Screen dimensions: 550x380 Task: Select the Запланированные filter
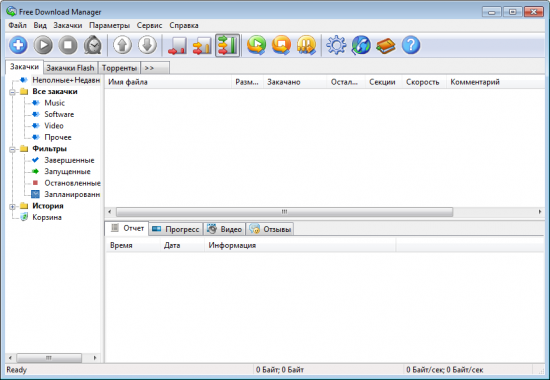coord(72,194)
